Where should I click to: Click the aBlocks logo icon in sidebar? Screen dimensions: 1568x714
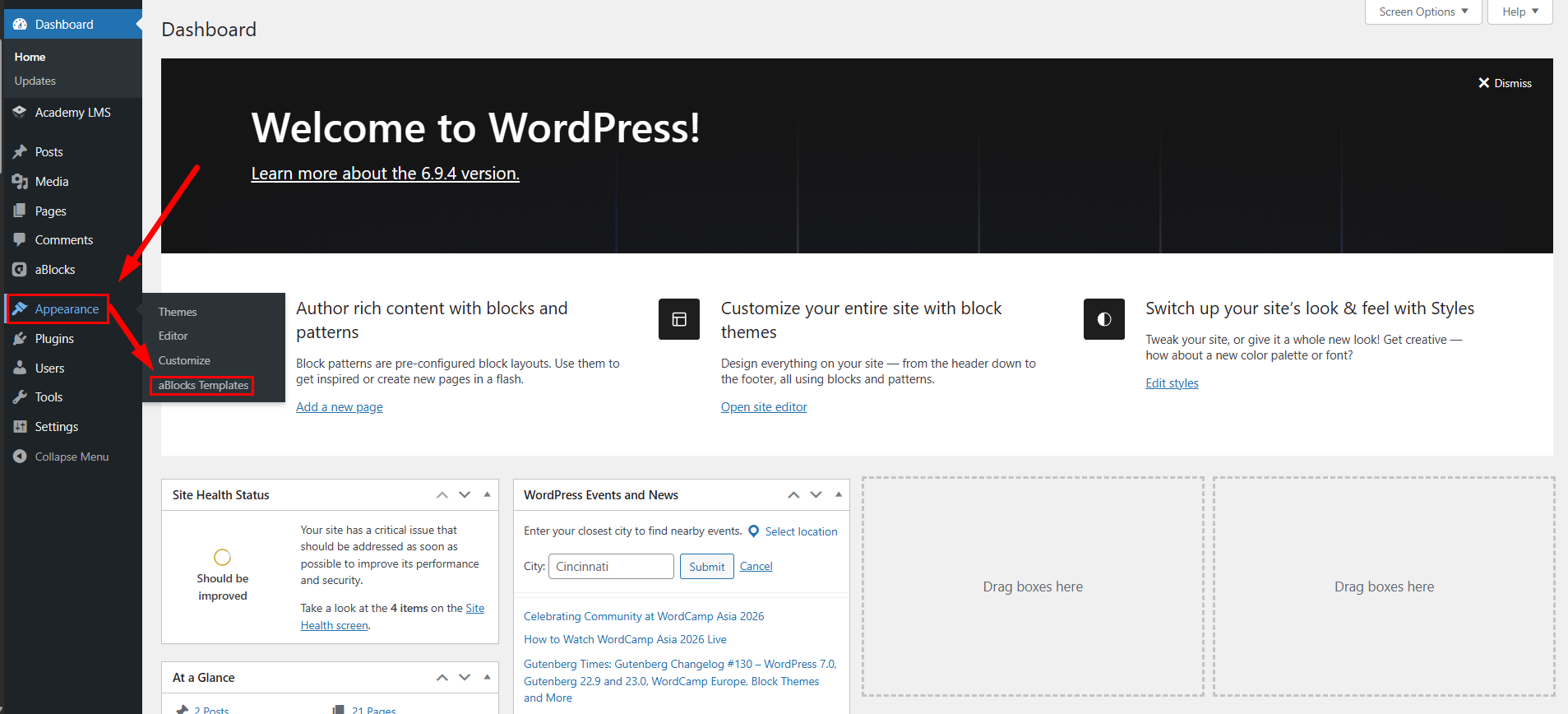20,270
